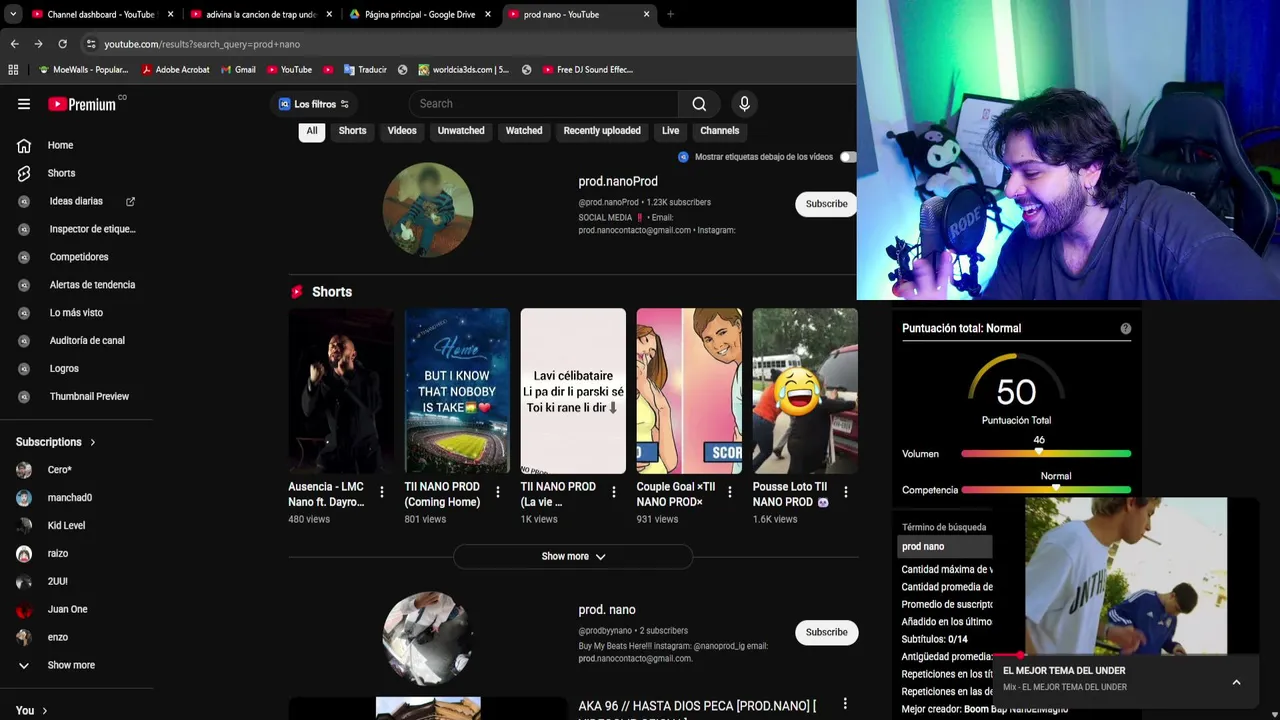Open the Adobe Acrobat bookmark
The width and height of the screenshot is (1280, 720).
[x=175, y=70]
